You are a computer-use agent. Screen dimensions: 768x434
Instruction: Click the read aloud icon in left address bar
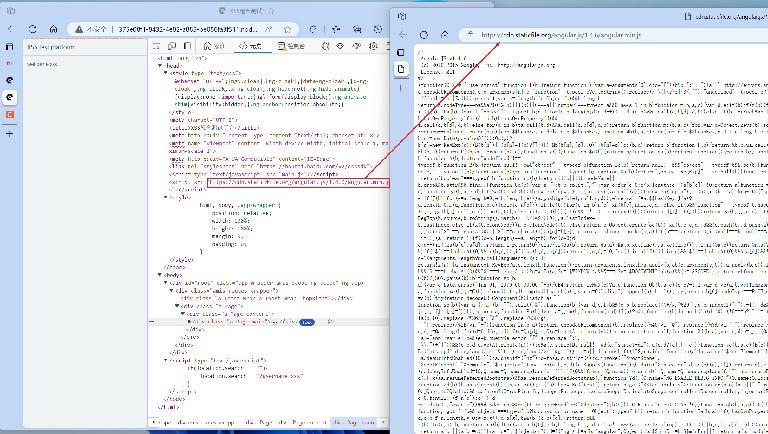(x=269, y=29)
